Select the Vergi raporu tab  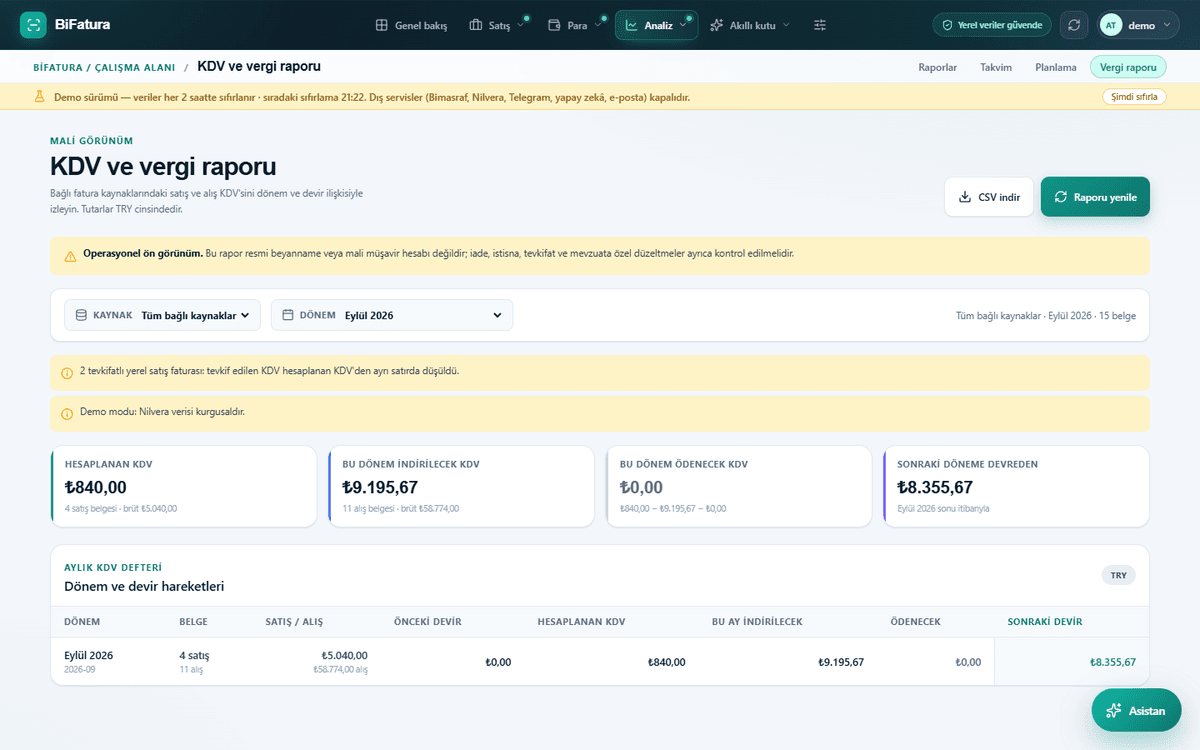click(1128, 67)
